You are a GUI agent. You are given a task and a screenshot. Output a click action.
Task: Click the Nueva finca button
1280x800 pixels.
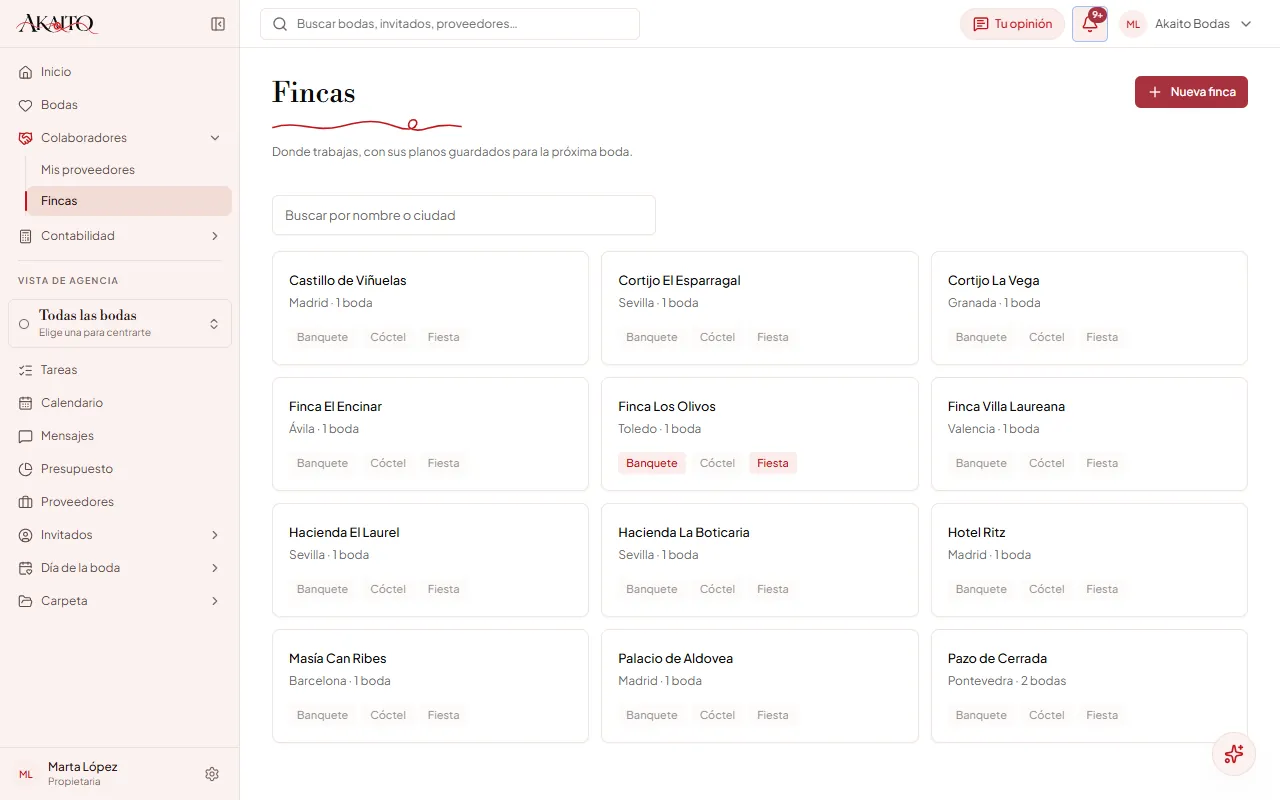pos(1191,92)
